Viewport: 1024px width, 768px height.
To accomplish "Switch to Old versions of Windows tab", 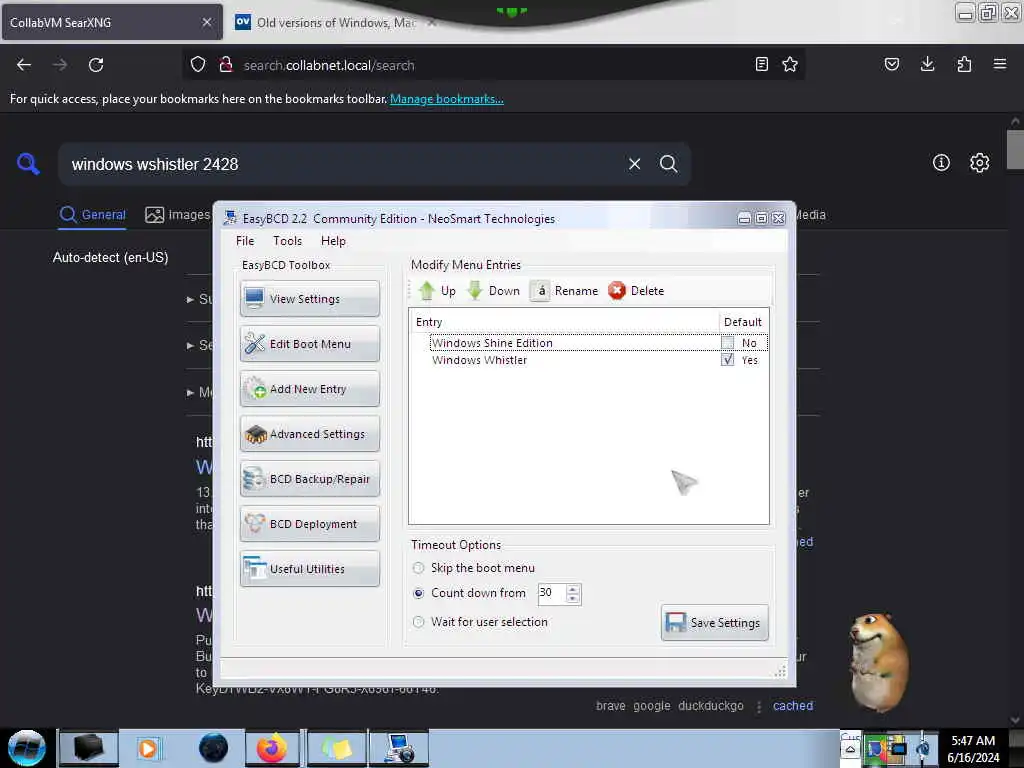I will click(x=336, y=22).
